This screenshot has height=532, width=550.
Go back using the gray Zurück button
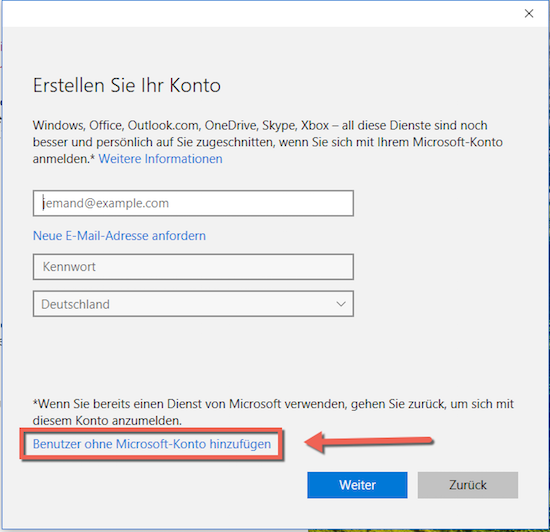(468, 485)
